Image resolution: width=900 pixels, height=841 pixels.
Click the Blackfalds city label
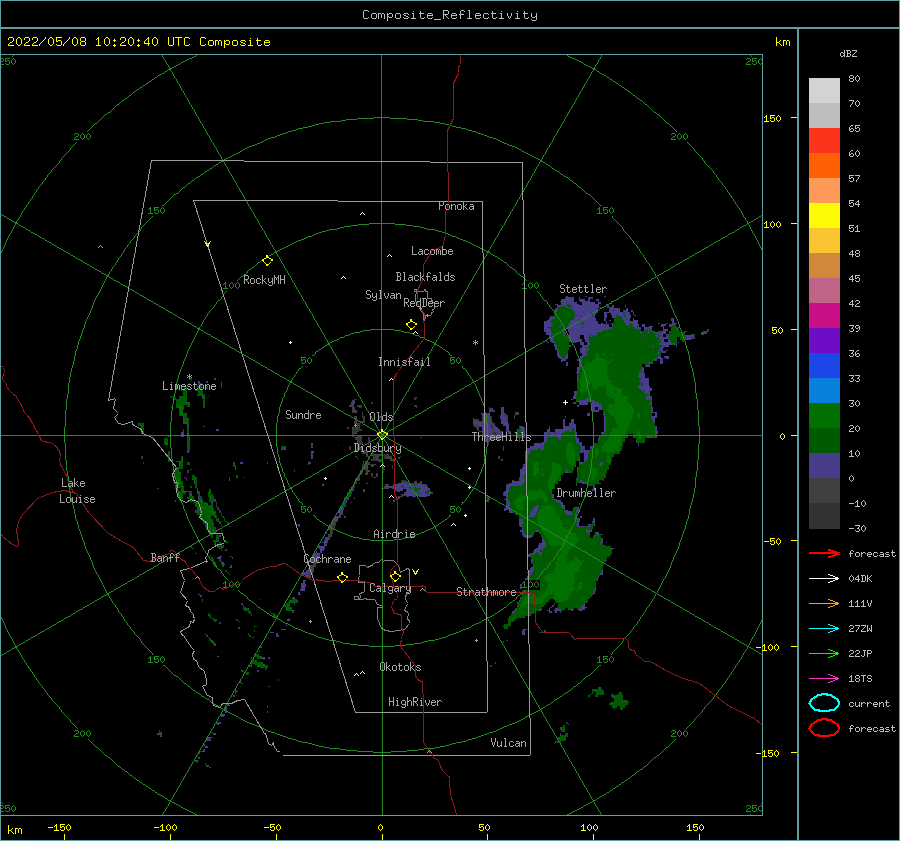[x=425, y=277]
